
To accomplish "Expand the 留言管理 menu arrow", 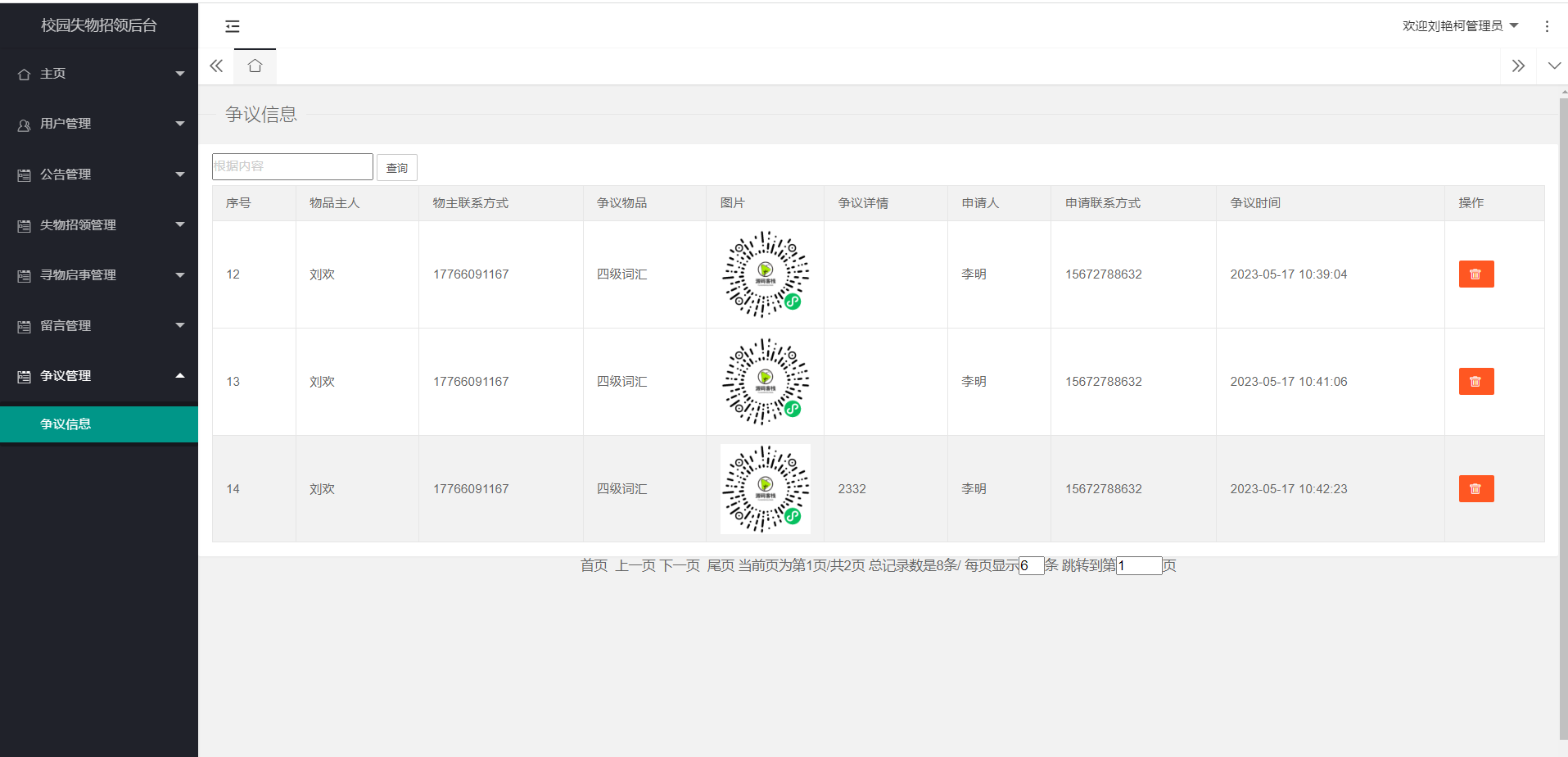I will coord(180,325).
